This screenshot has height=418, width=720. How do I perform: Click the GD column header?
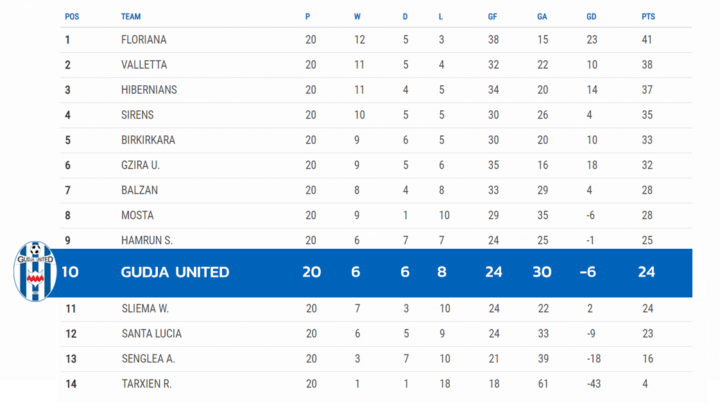[591, 17]
